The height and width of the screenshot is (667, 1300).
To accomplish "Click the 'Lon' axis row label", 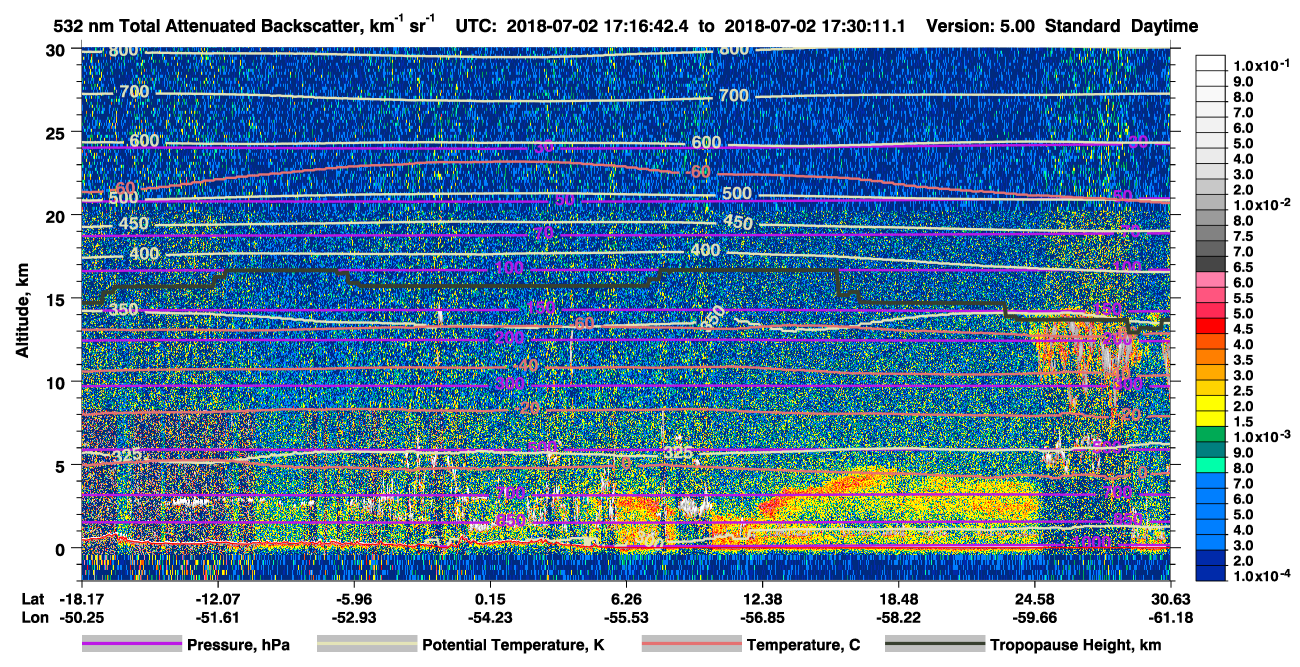I will (x=34, y=617).
